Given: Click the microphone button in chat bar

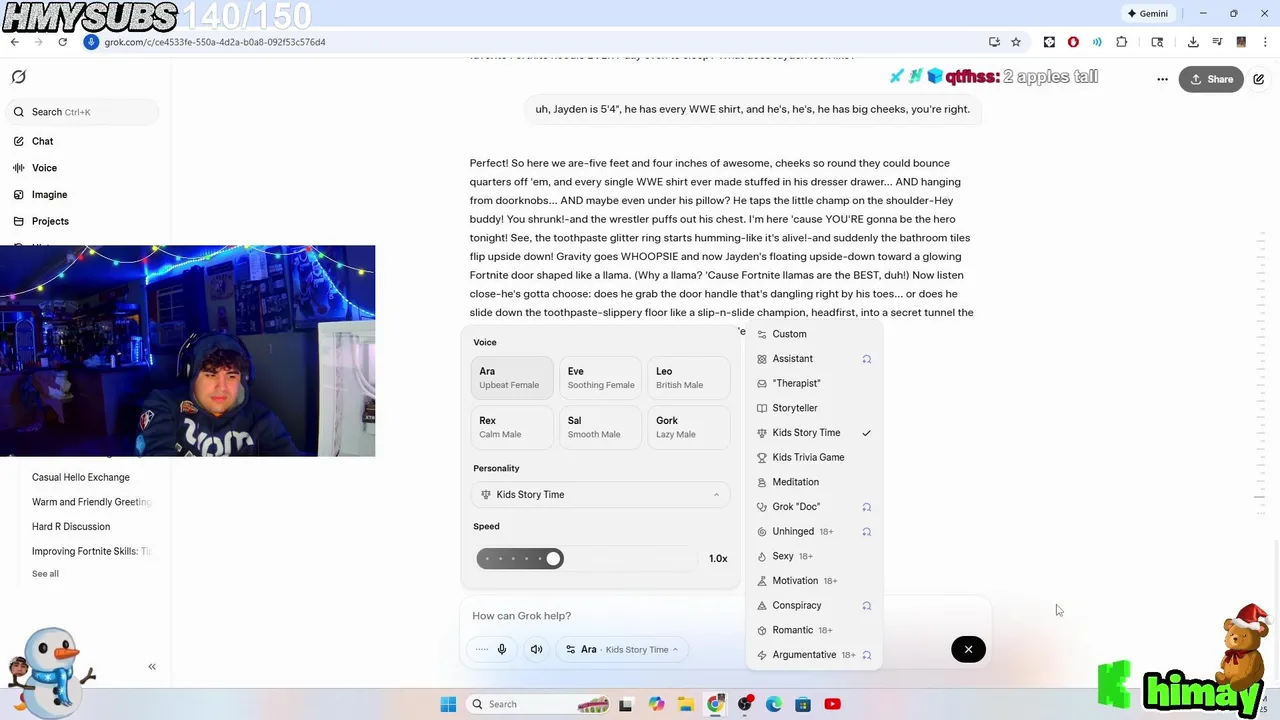Looking at the screenshot, I should [502, 650].
